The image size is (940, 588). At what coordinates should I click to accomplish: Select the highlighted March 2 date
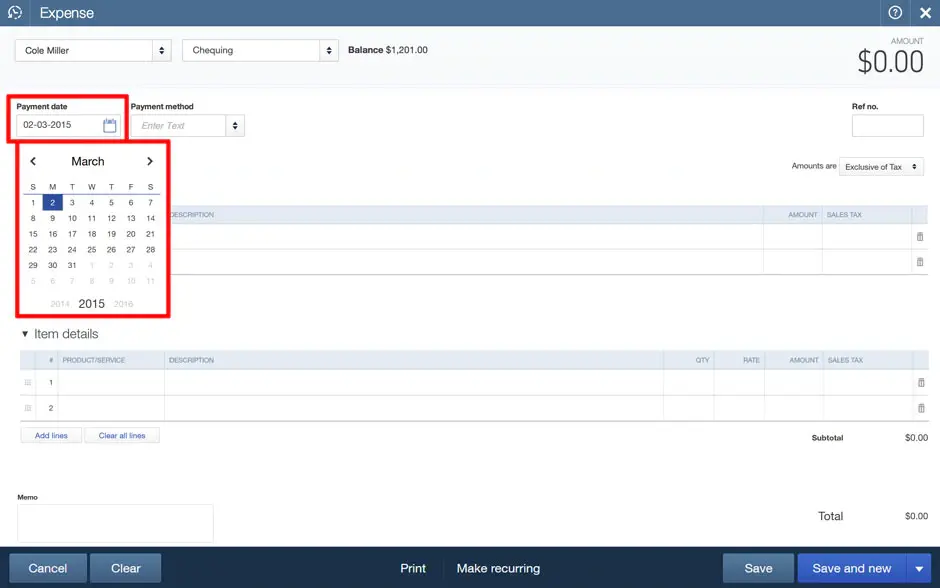pyautogui.click(x=53, y=203)
